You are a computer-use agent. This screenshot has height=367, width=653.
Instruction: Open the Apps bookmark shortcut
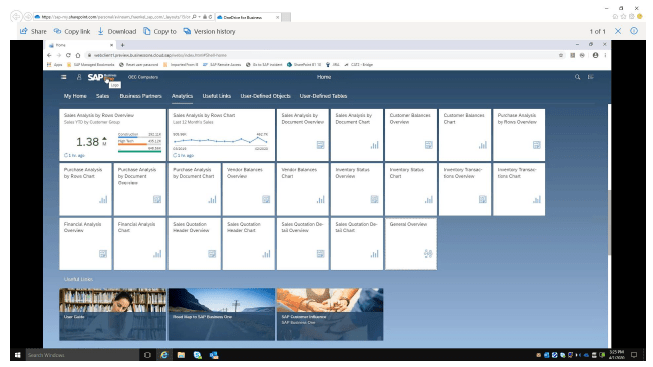coord(55,65)
